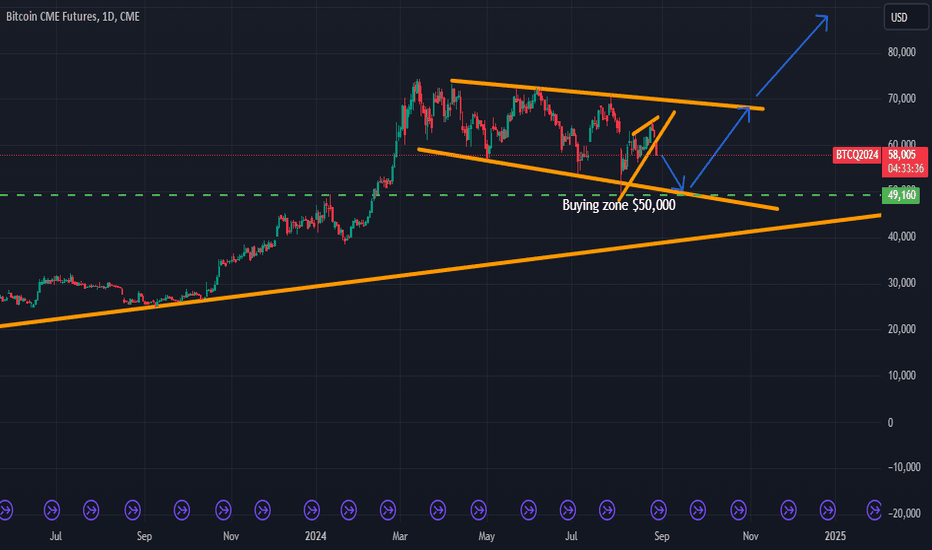
Task: Click the 2024 date axis label
Action: [316, 536]
